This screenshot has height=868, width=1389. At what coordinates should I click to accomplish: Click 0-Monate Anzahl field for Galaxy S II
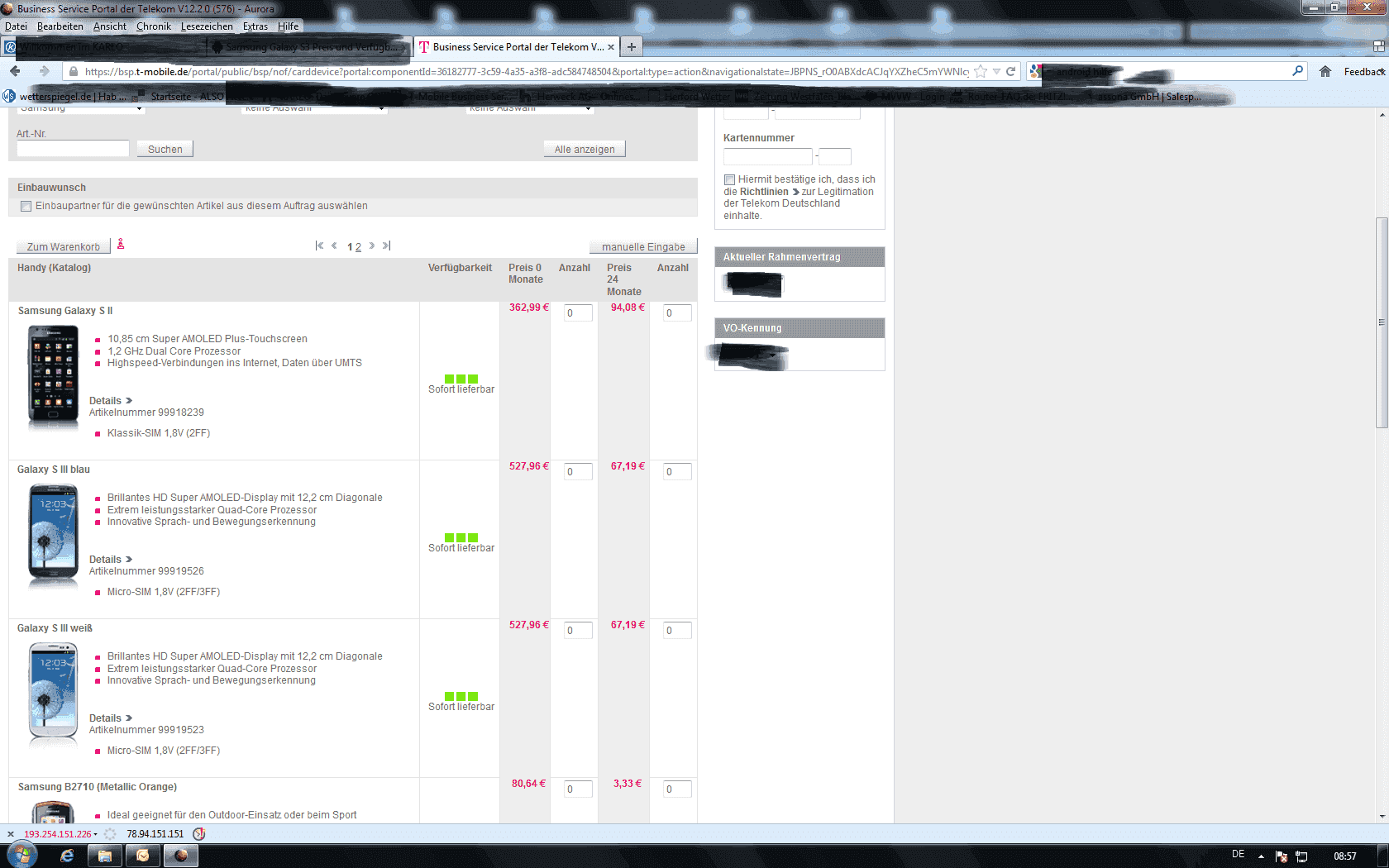(x=578, y=313)
